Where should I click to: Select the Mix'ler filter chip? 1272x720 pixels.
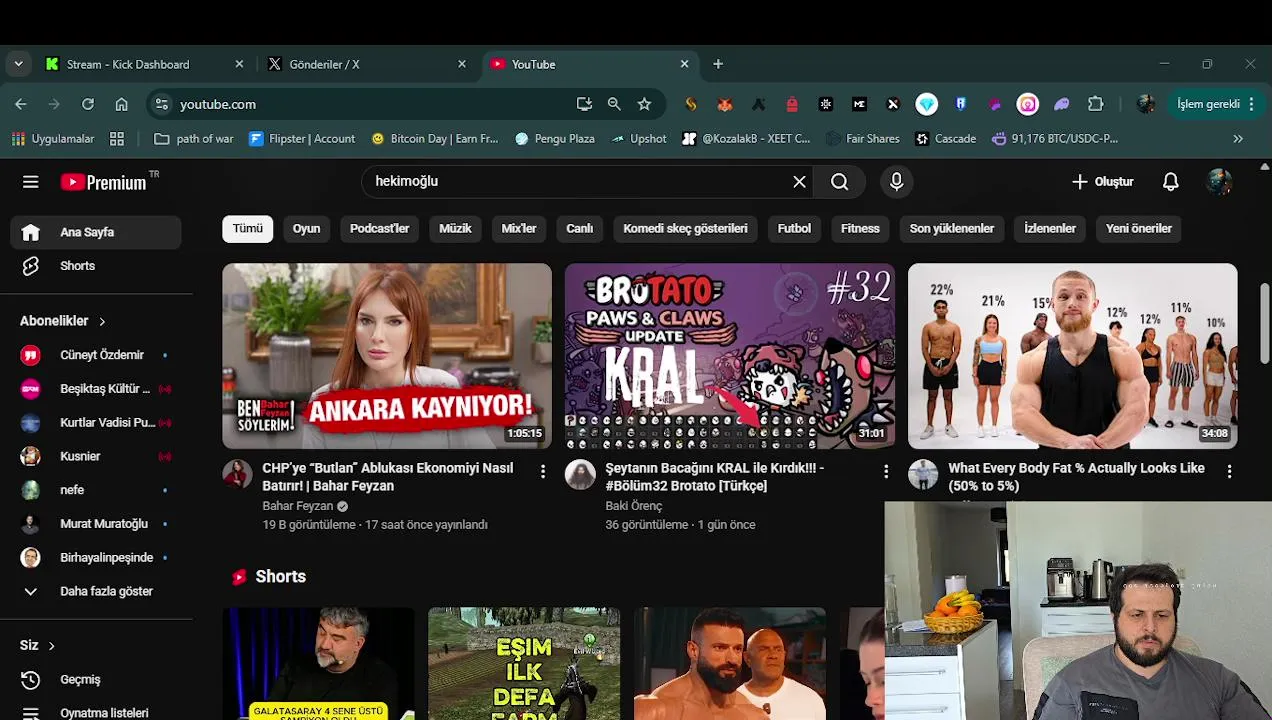point(519,229)
